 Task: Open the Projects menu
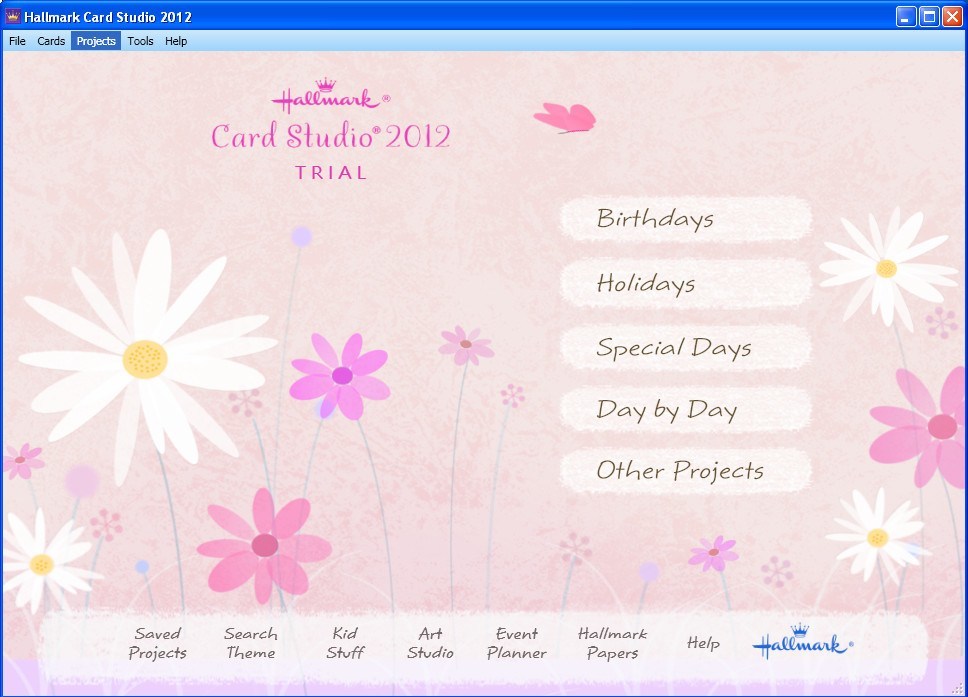[96, 41]
